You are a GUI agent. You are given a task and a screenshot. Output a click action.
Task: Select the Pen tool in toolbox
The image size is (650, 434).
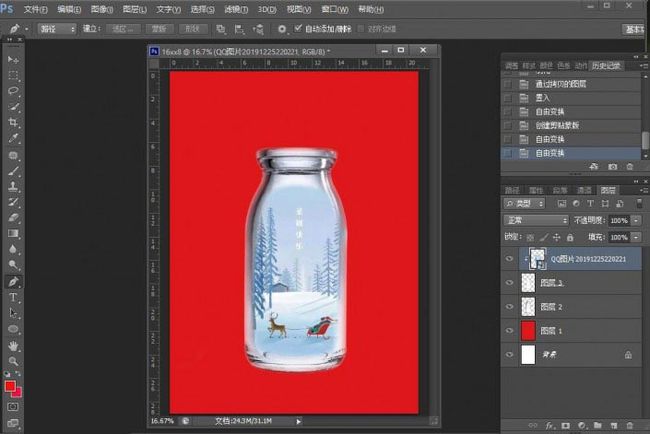click(13, 281)
